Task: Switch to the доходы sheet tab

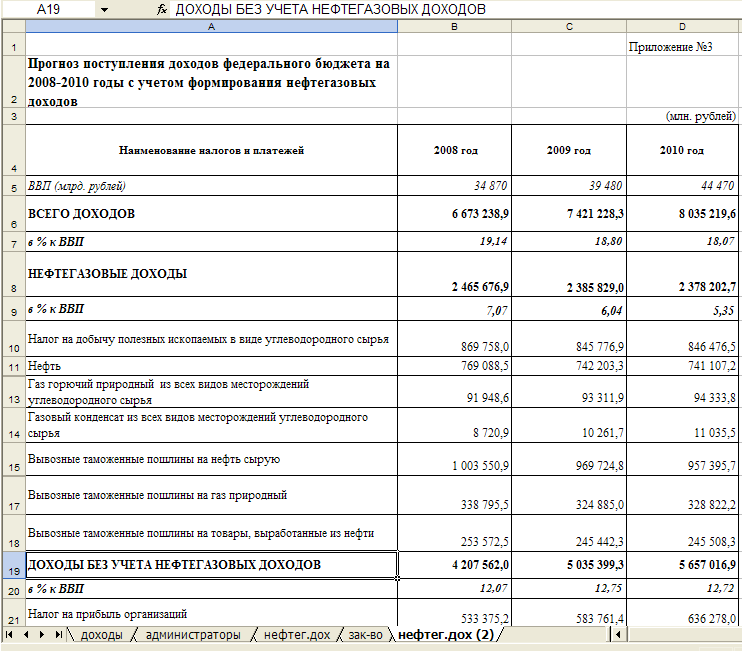Action: tap(101, 635)
